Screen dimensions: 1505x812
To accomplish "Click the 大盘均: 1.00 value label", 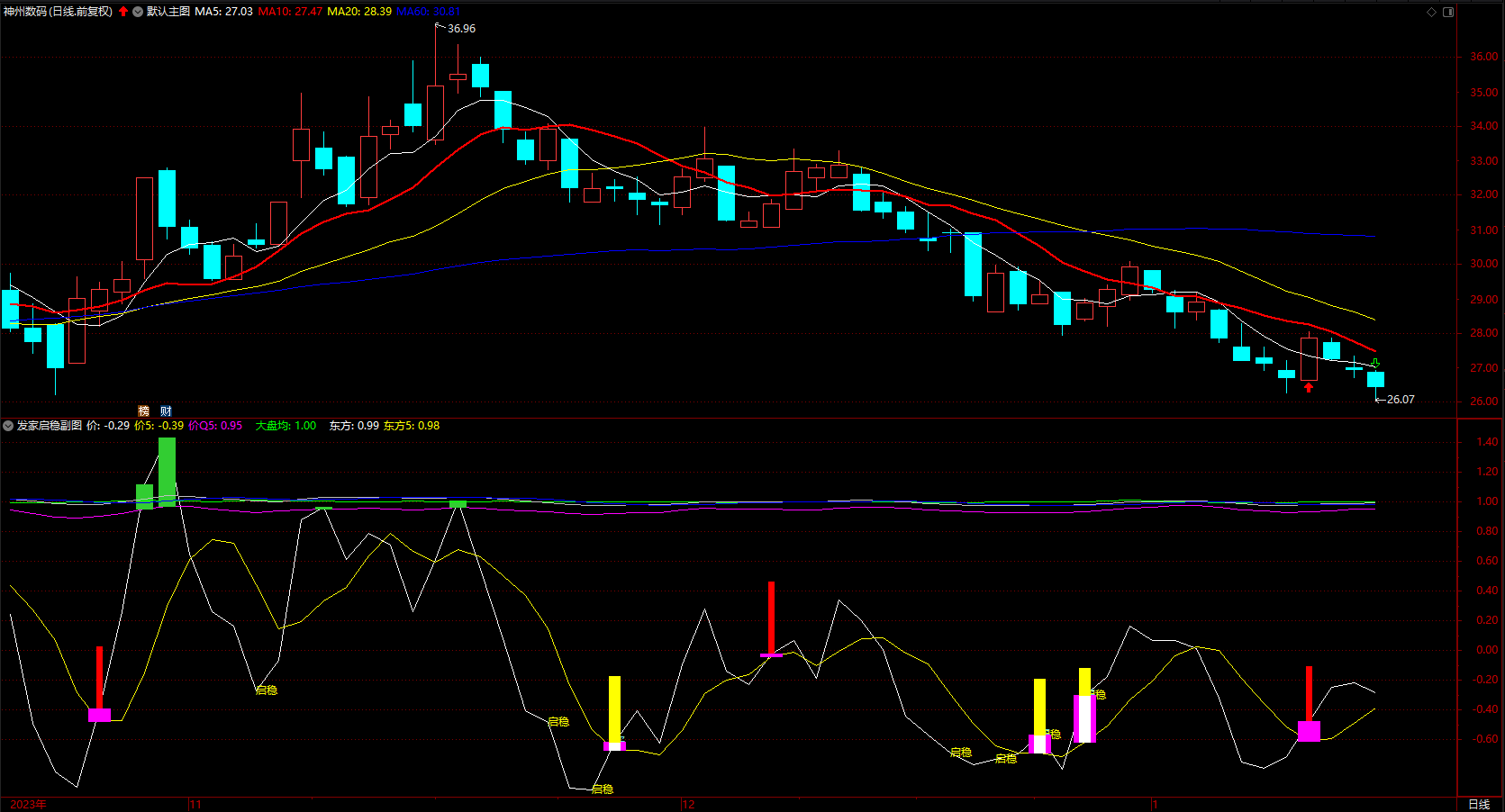I will [x=286, y=426].
